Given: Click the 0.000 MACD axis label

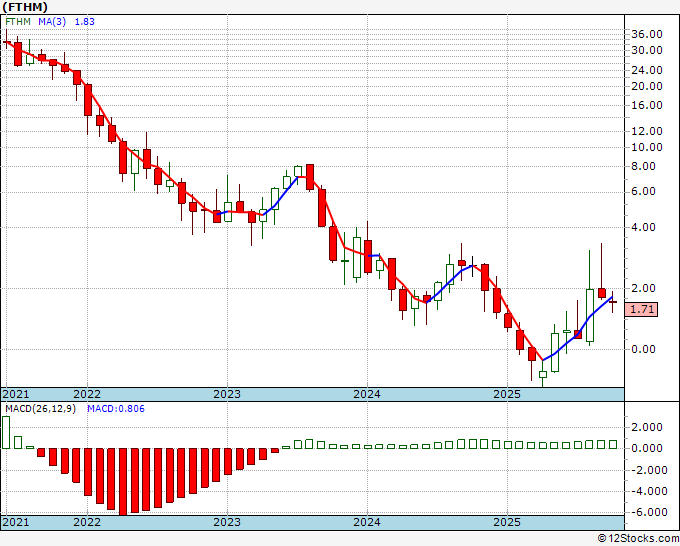Looking at the screenshot, I should (647, 448).
